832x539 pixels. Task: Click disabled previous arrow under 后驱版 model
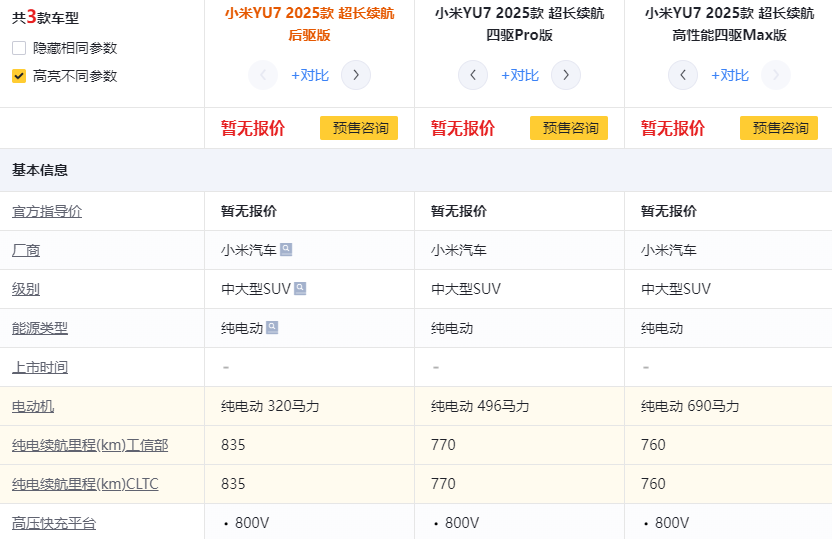(263, 75)
